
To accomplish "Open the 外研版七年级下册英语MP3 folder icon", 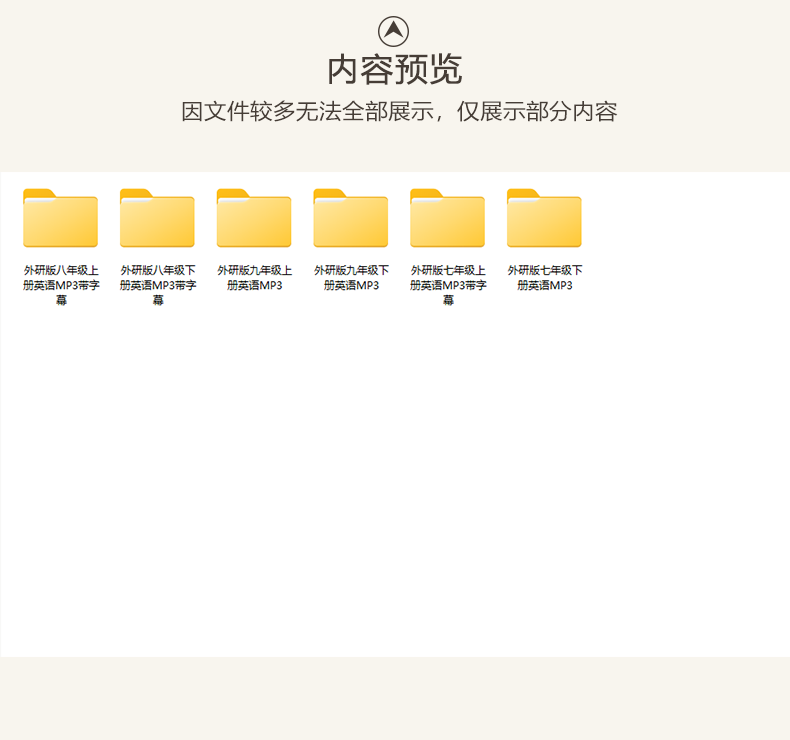I will (x=544, y=218).
